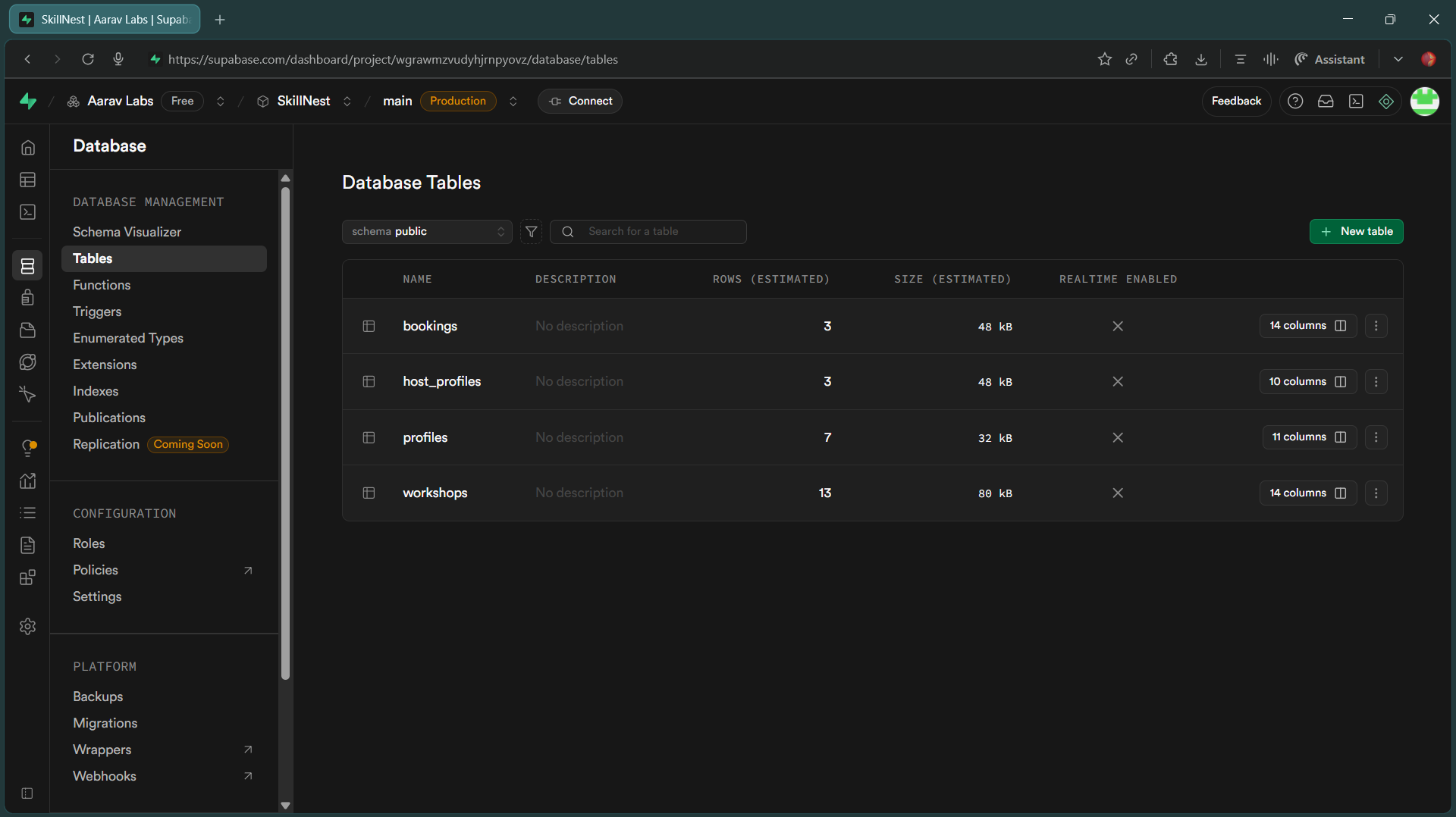Open Project Settings gear icon
The image size is (1456, 817).
point(28,626)
